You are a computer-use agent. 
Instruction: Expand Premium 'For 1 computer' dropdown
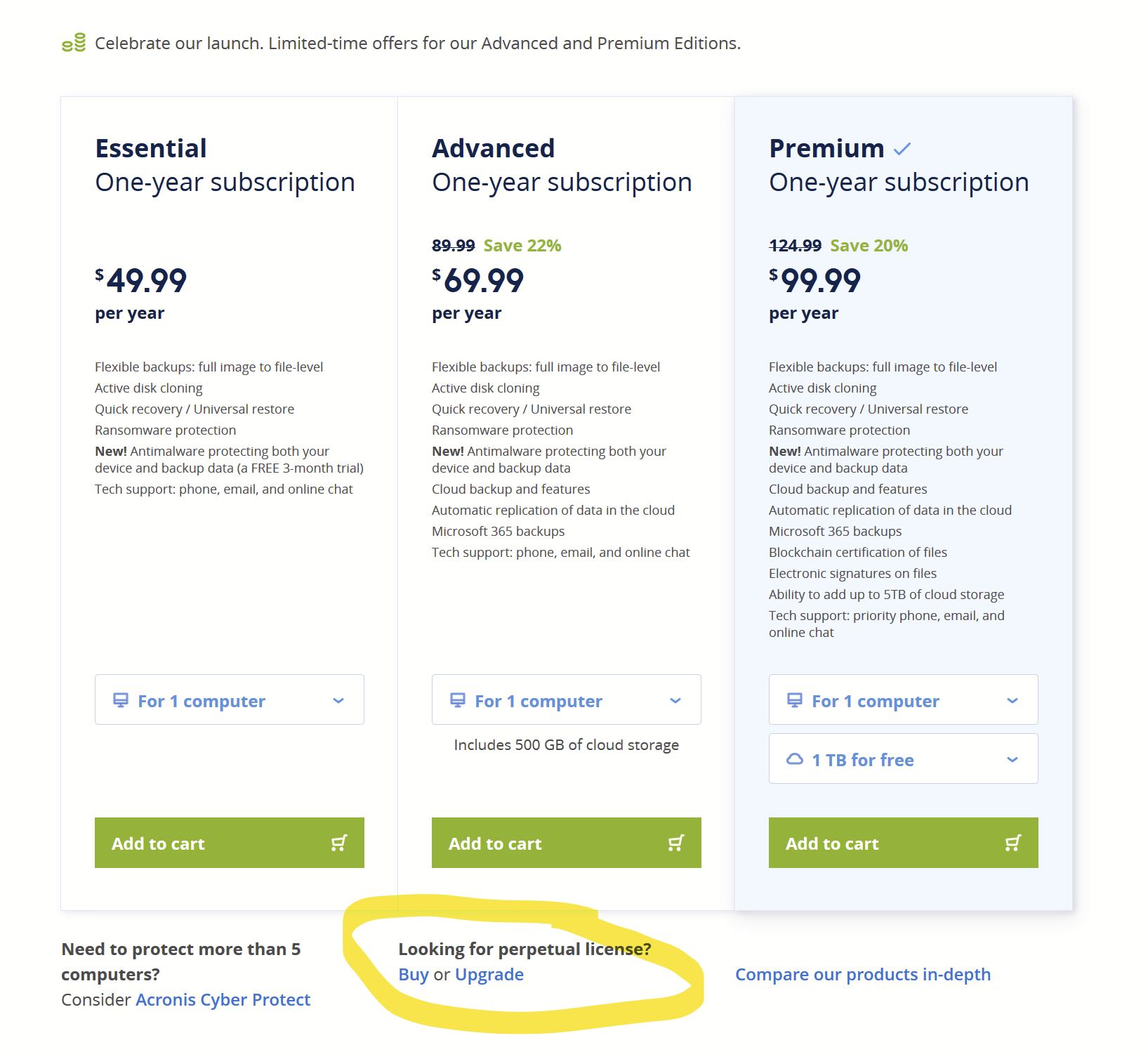[x=1012, y=700]
